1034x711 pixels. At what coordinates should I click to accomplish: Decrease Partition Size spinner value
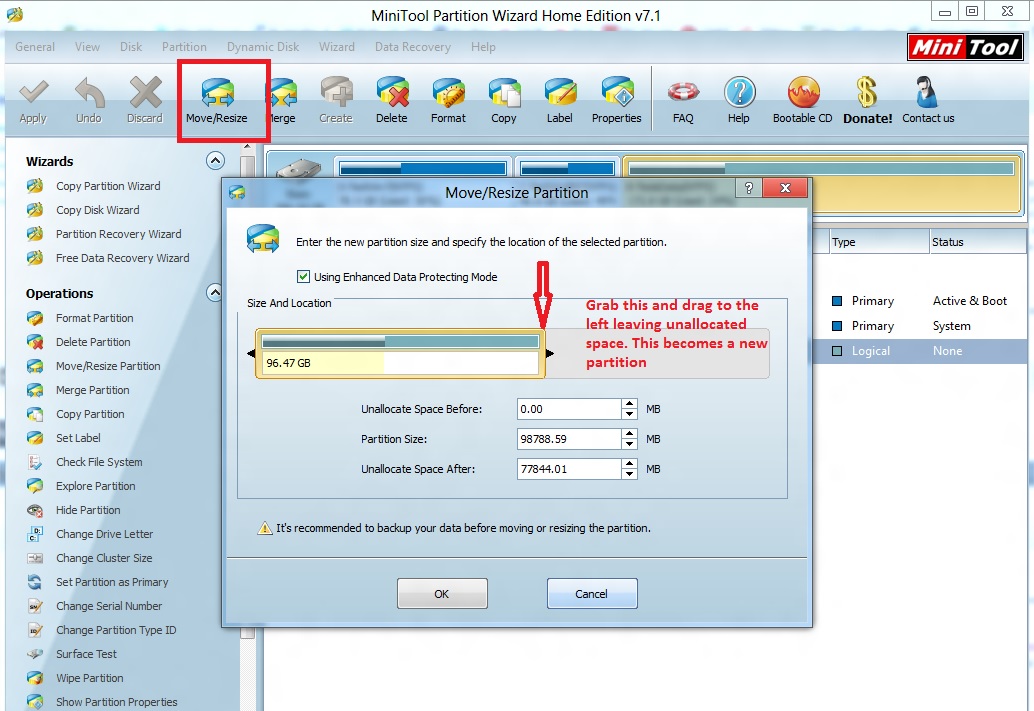coord(630,444)
